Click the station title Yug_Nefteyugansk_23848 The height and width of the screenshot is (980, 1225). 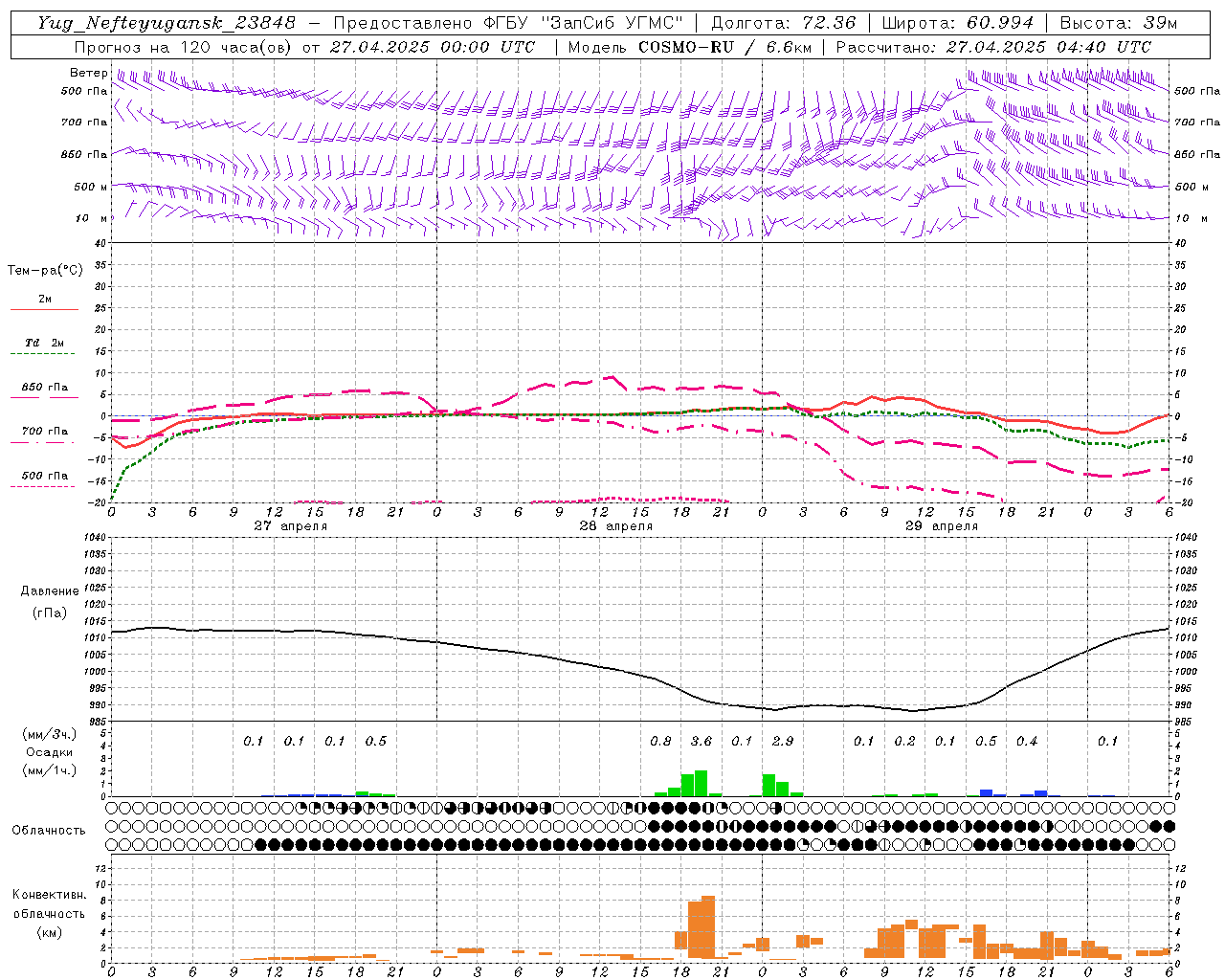tap(167, 23)
